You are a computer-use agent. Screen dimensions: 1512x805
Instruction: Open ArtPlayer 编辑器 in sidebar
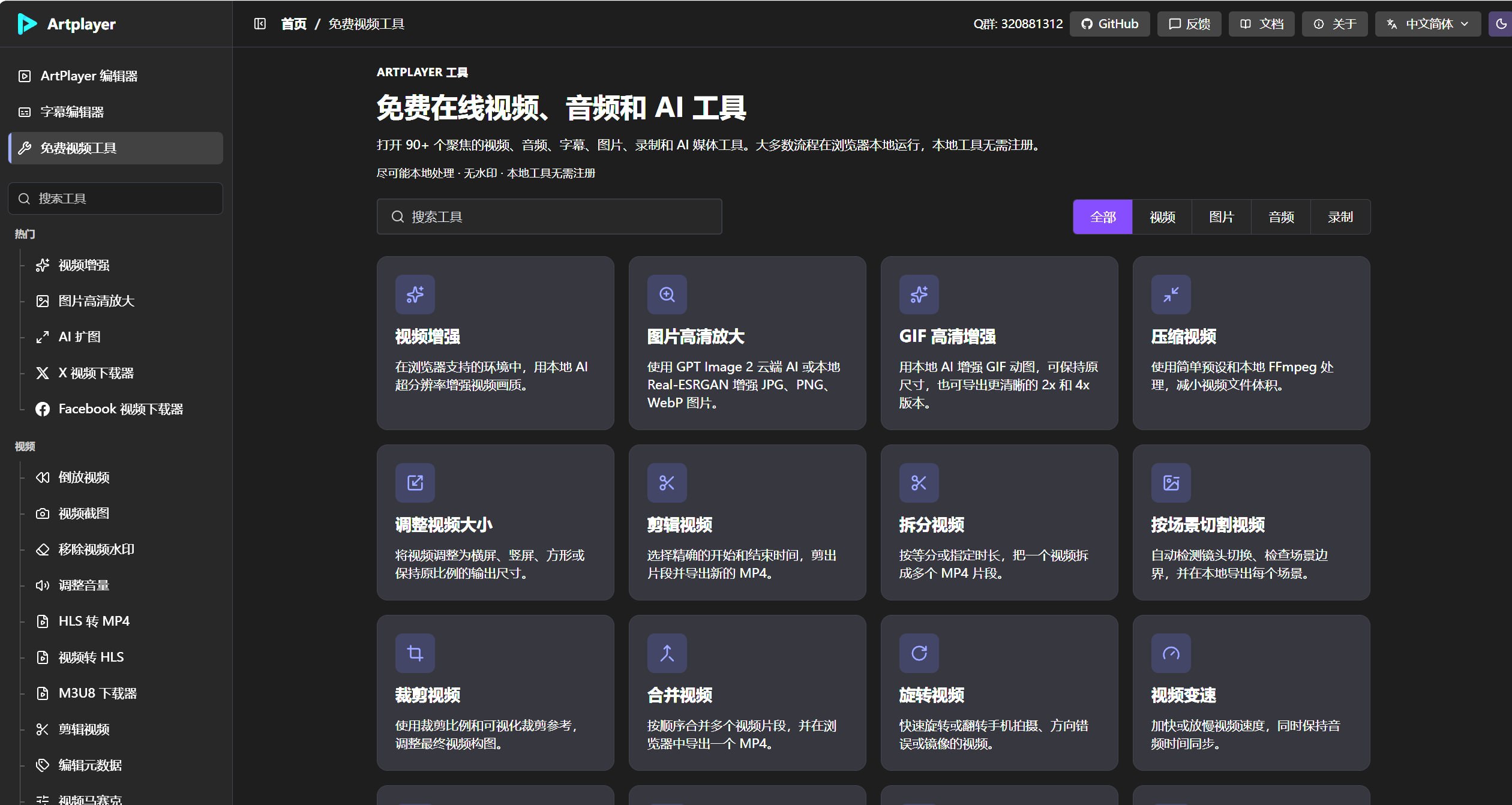click(116, 76)
